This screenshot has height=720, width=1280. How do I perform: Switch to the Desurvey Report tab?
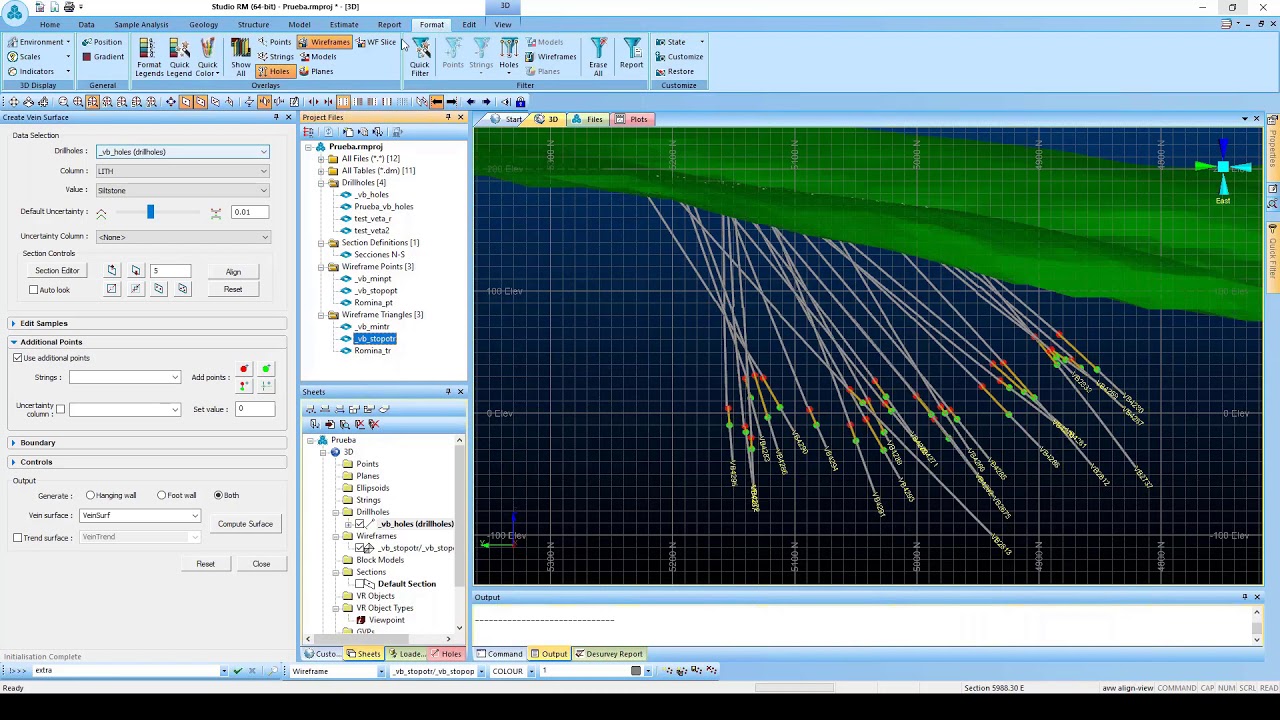pyautogui.click(x=609, y=654)
